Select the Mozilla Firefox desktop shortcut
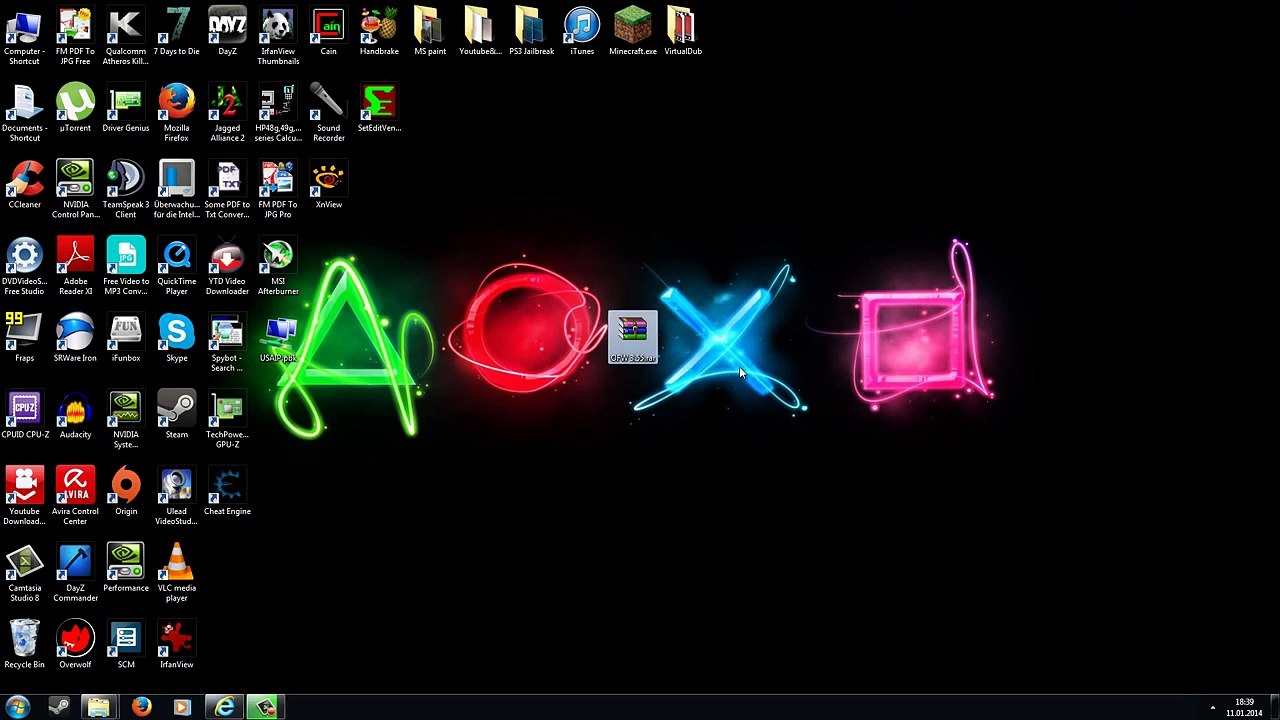Screen dimensions: 1280x720 click(176, 113)
